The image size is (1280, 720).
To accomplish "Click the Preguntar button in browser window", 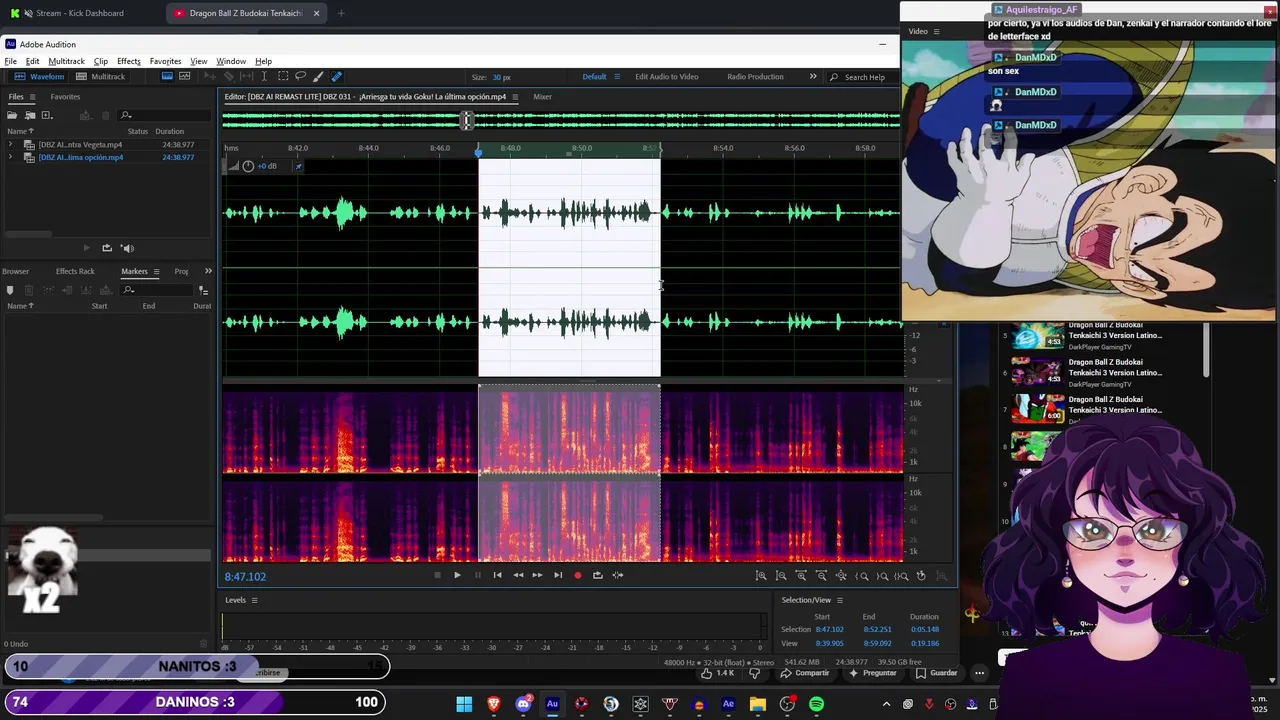I will 872,673.
